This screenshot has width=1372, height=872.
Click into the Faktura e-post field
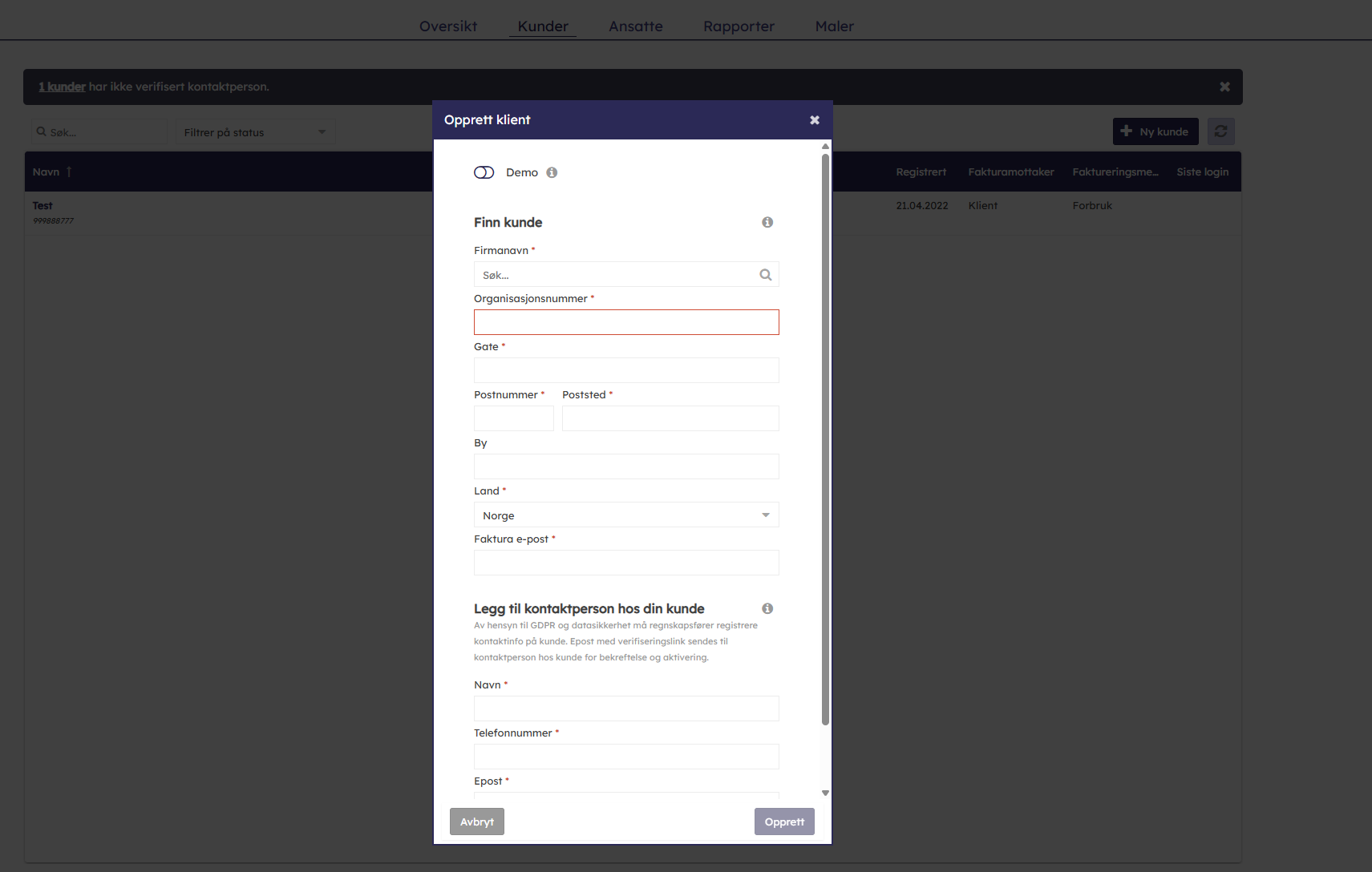625,563
